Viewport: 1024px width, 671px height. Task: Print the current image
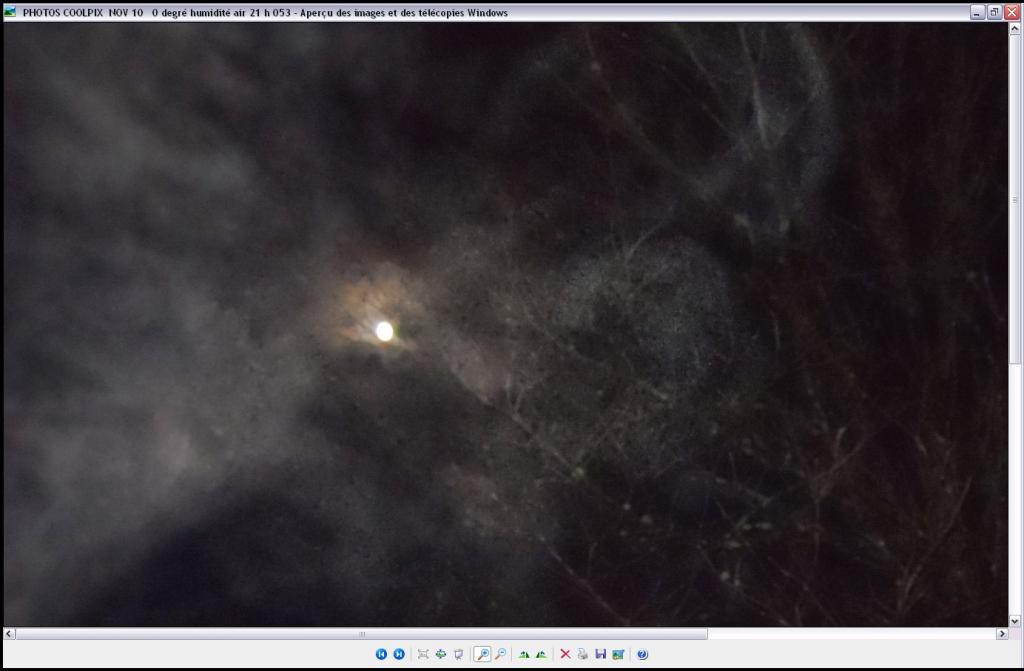pos(583,654)
